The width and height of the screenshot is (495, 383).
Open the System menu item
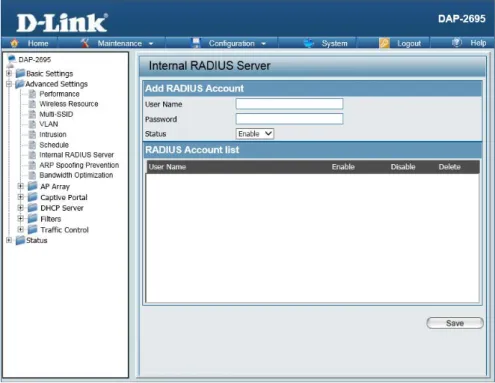click(334, 44)
